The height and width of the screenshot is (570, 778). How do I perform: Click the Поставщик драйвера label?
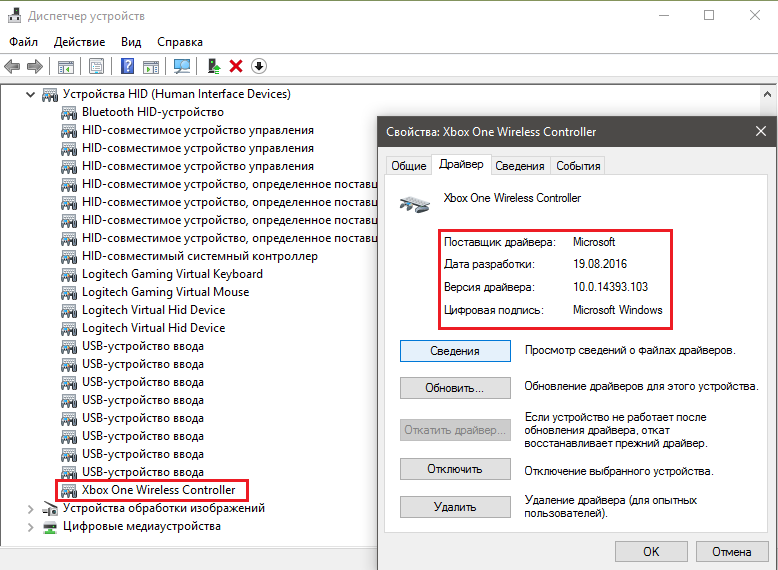[x=500, y=242]
